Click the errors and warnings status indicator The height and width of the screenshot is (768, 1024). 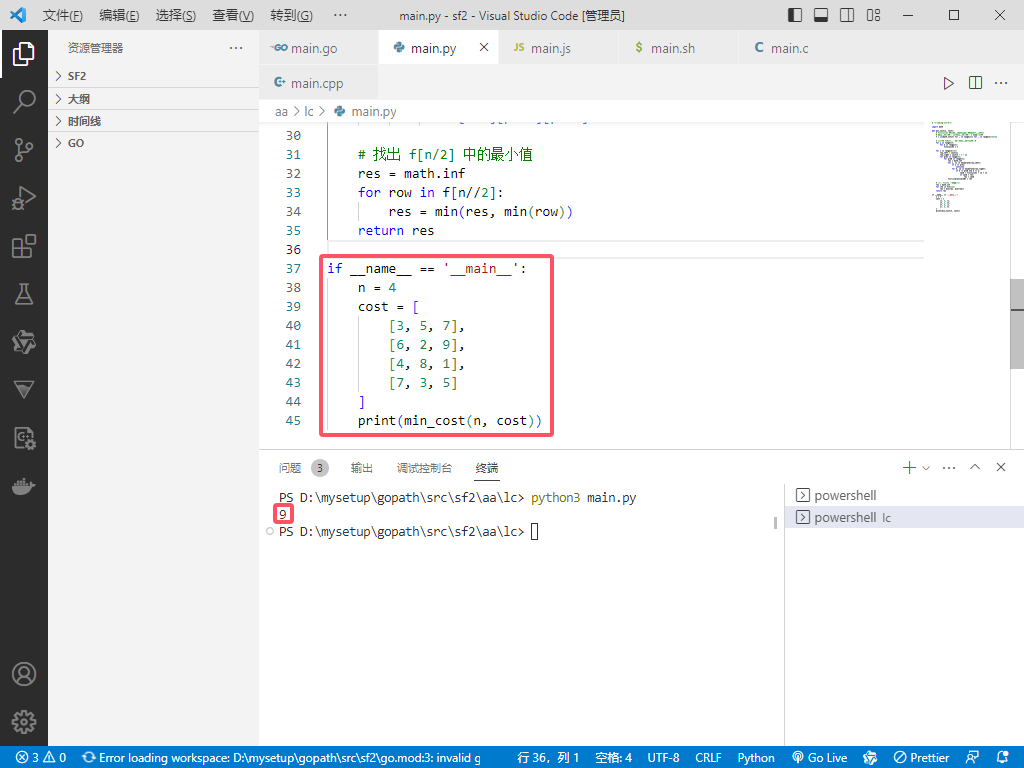(x=41, y=758)
